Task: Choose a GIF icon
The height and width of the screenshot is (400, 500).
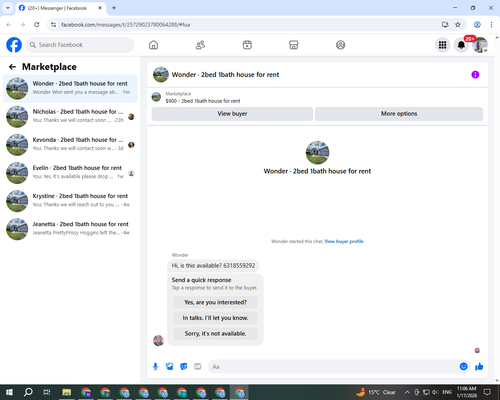Action: pyautogui.click(x=198, y=367)
